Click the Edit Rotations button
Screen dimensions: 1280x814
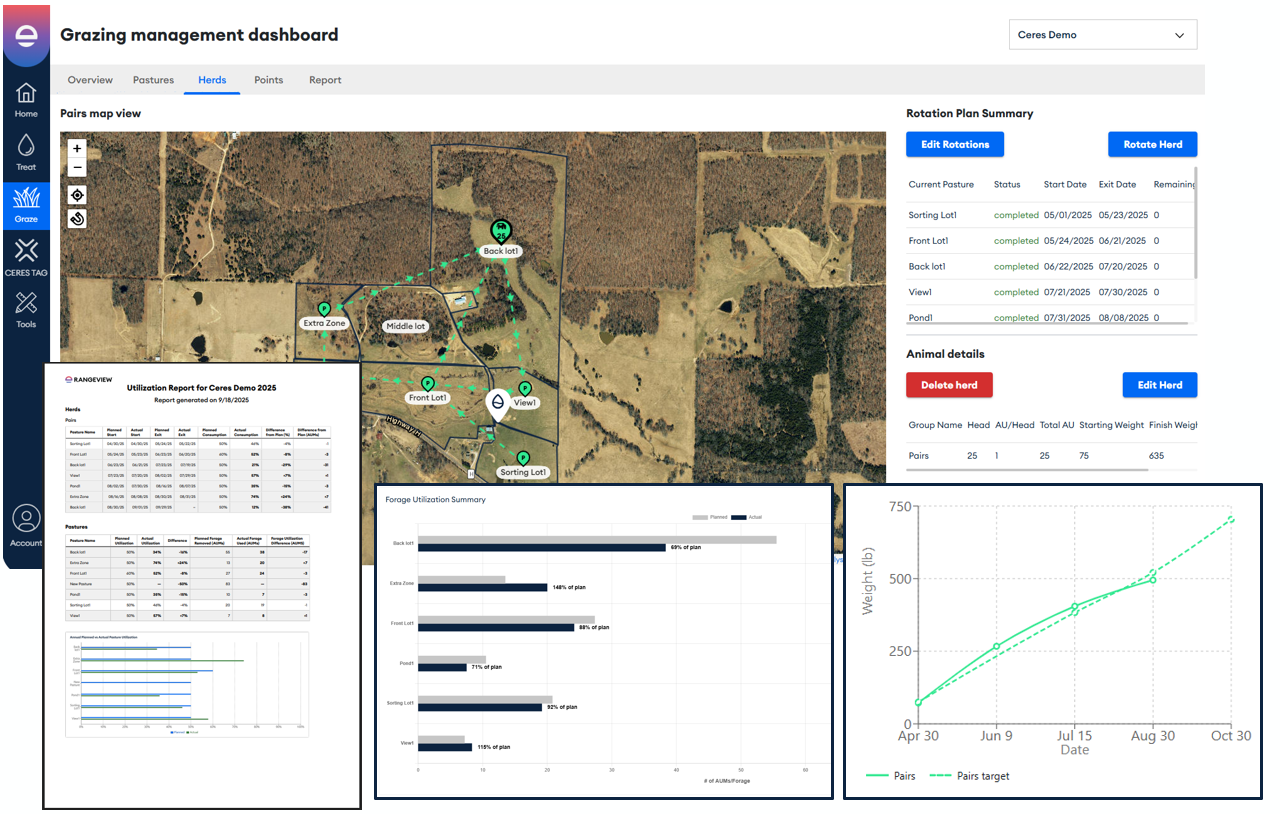(955, 144)
